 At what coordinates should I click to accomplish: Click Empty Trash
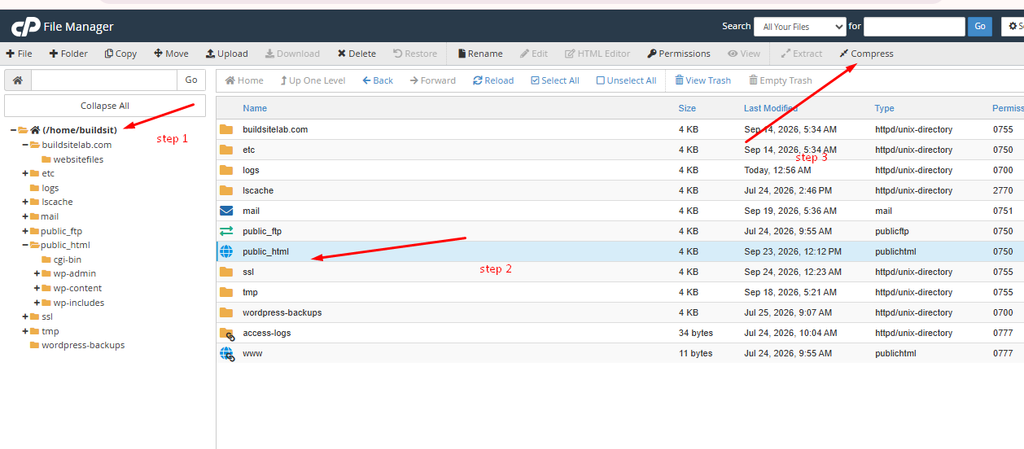(780, 80)
